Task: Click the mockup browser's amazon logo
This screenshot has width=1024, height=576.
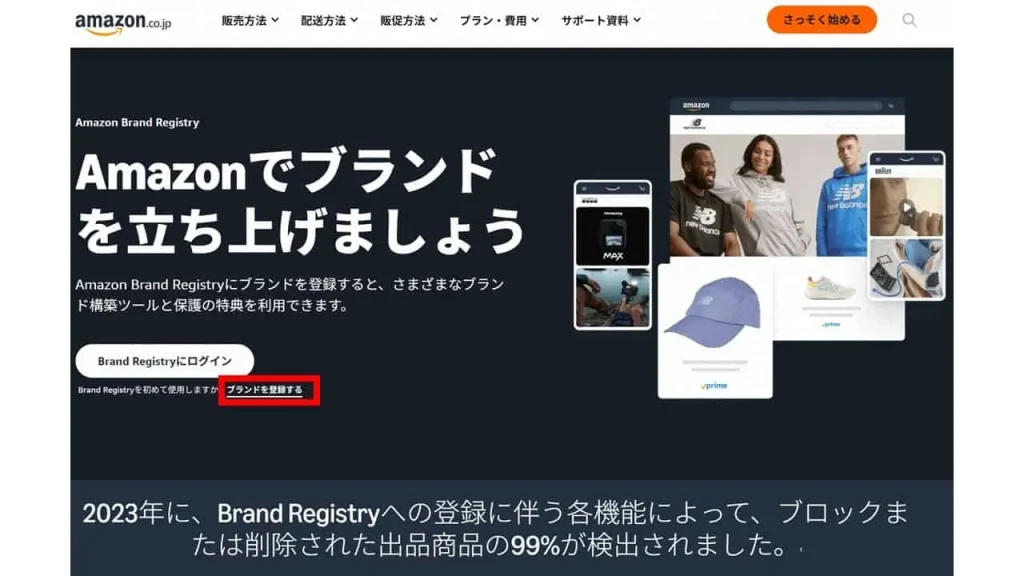Action: click(696, 106)
